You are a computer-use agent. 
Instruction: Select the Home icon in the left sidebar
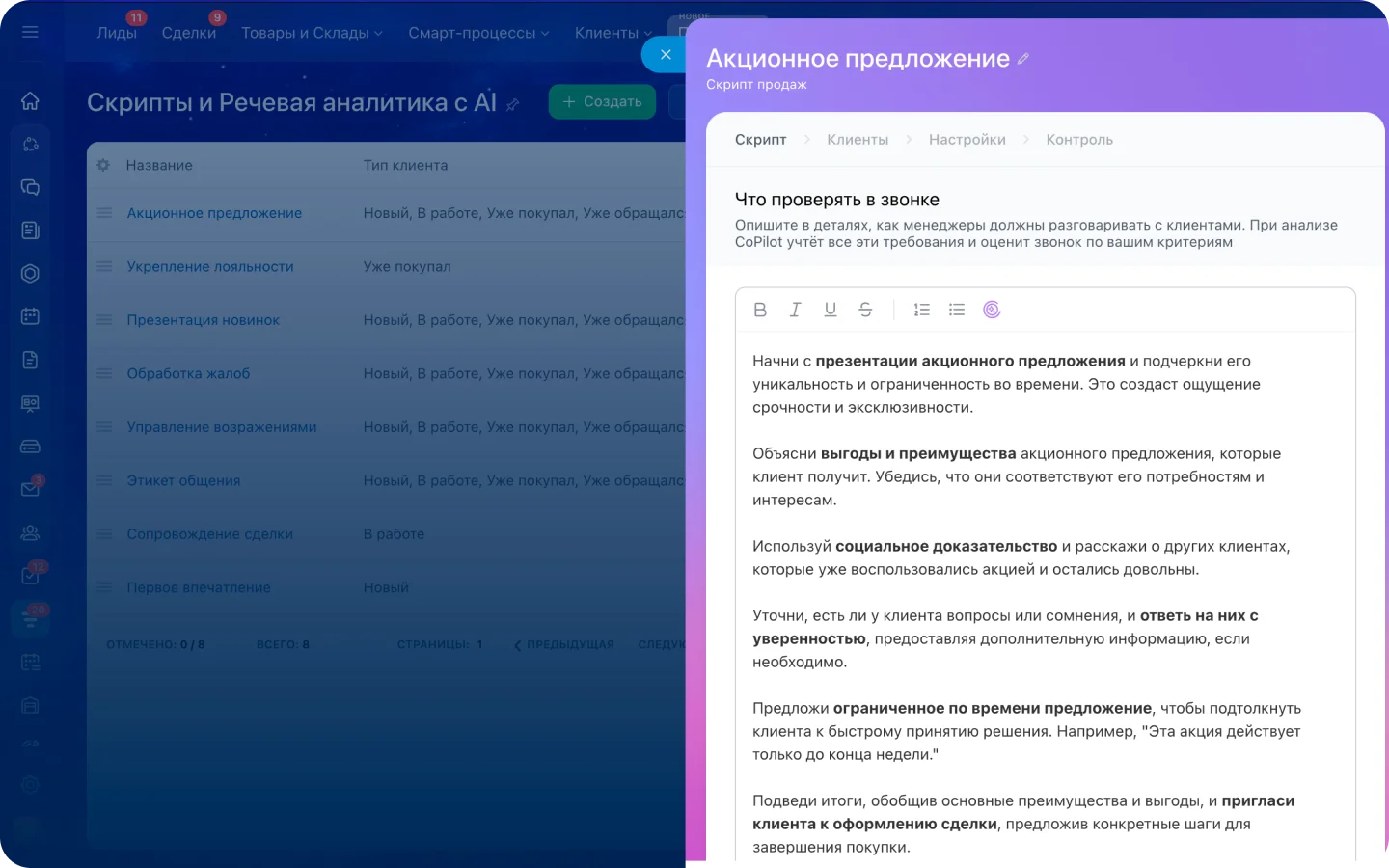click(x=30, y=100)
